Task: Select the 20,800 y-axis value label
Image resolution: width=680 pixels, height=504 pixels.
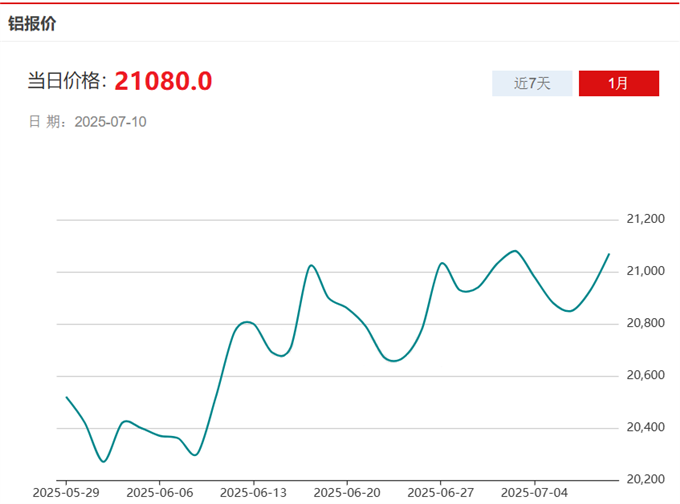Action: (x=645, y=323)
